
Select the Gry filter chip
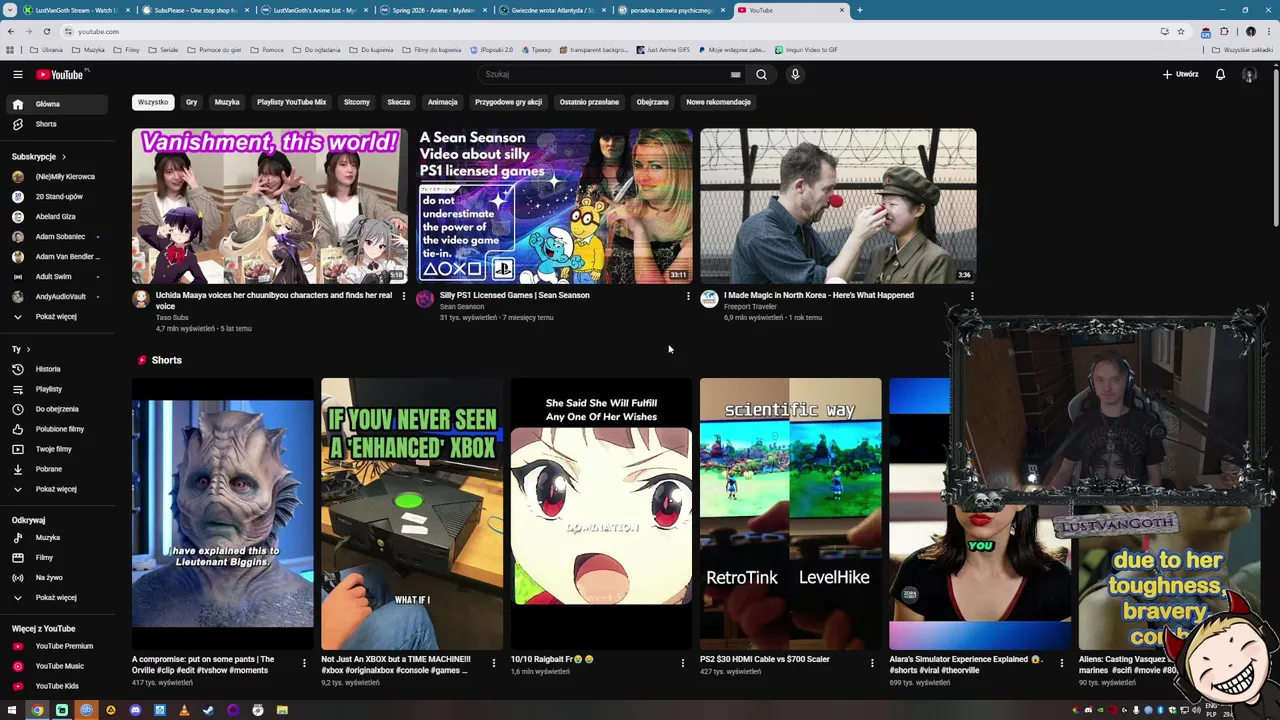(191, 102)
